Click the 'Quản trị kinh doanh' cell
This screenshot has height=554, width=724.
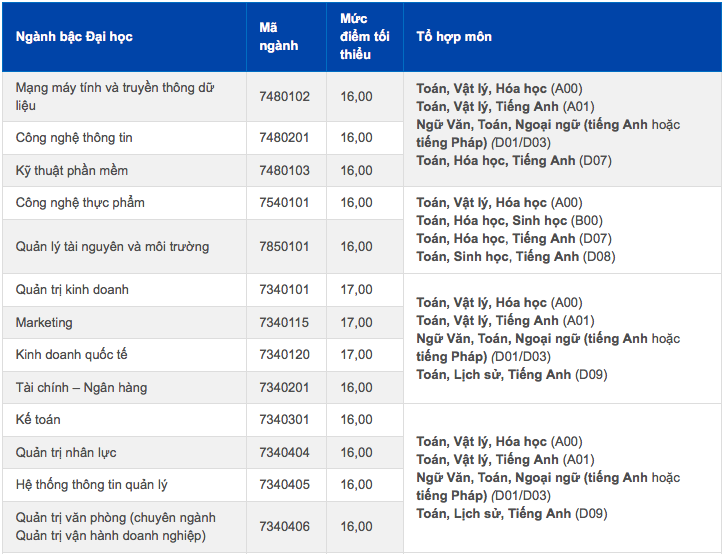pyautogui.click(x=72, y=290)
